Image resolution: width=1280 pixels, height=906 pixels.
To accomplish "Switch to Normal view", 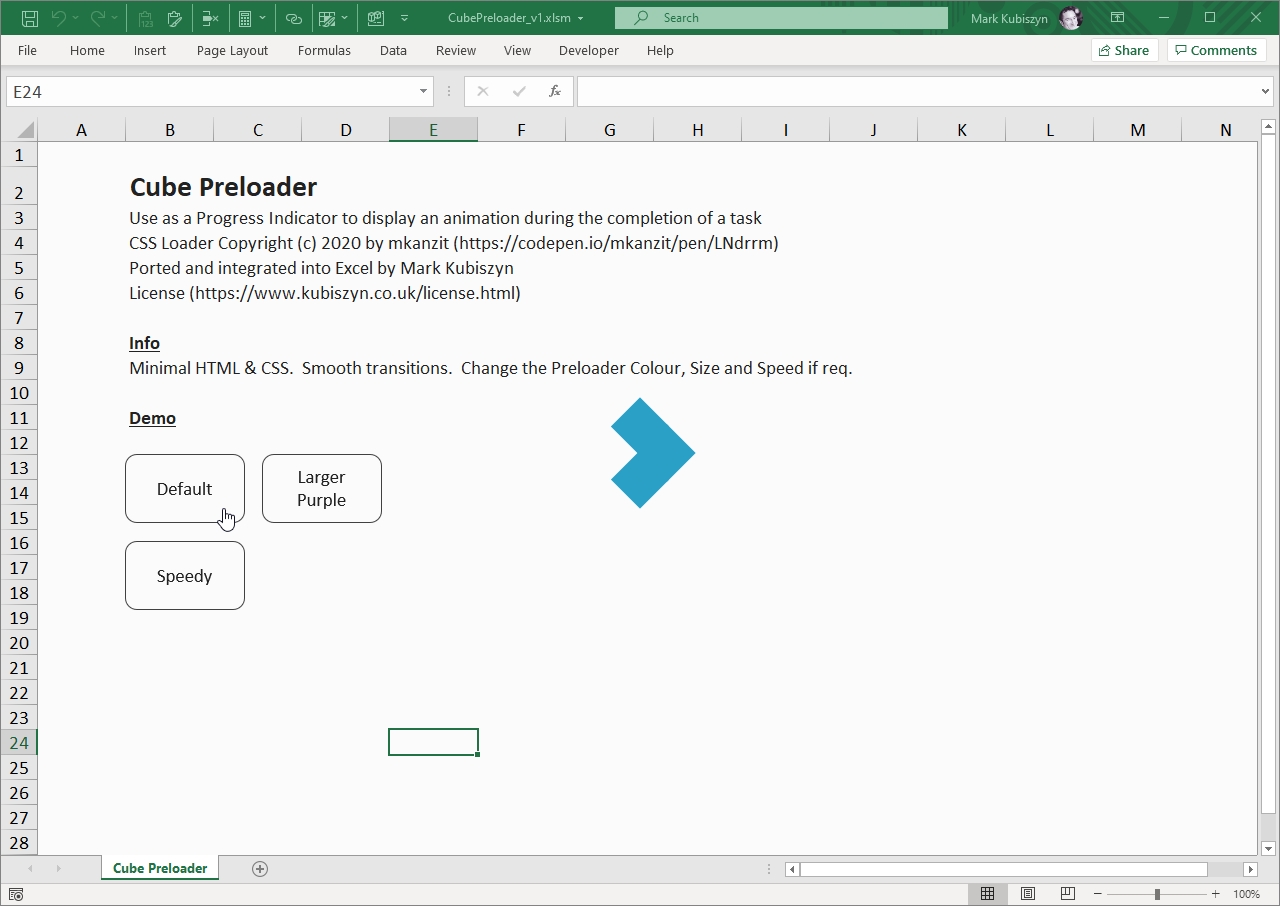I will tap(987, 894).
